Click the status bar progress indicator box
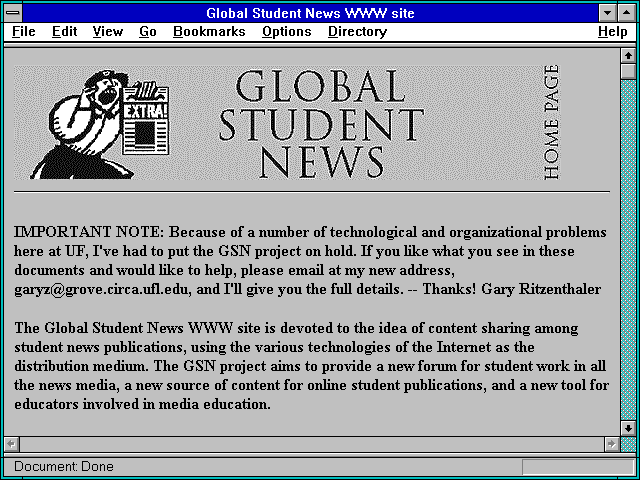 [578, 467]
